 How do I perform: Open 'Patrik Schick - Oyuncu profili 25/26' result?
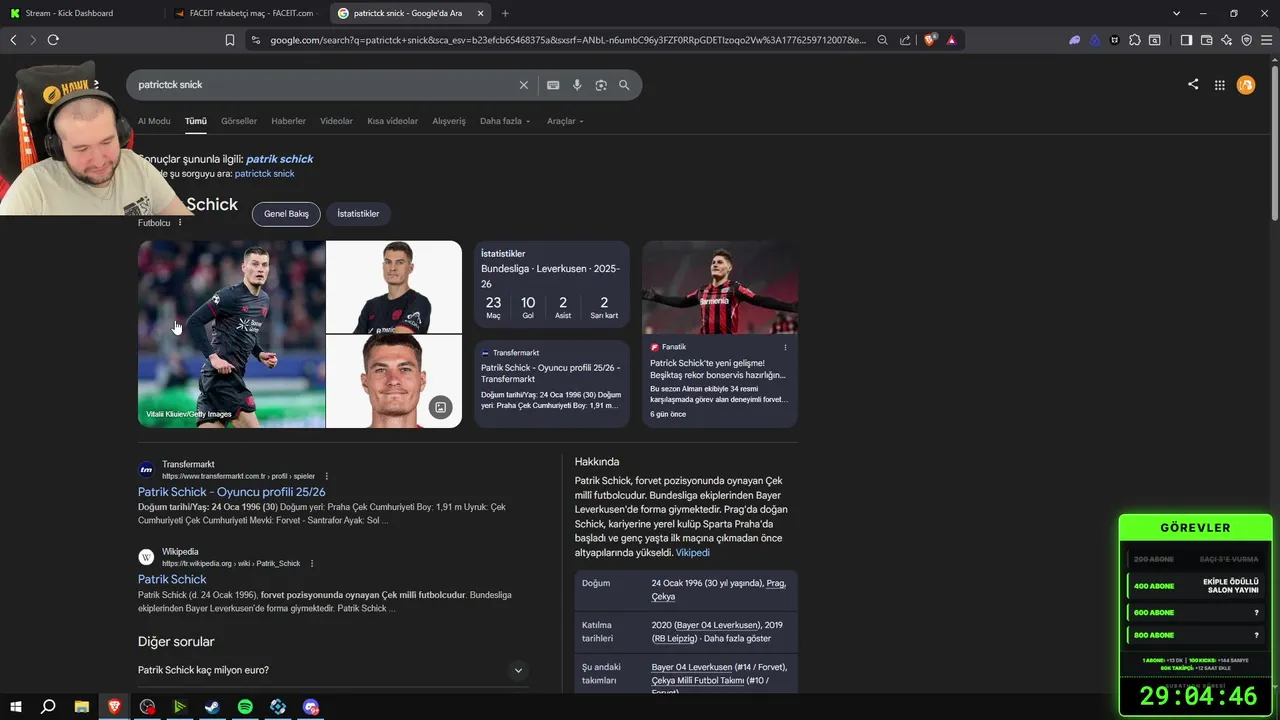pos(231,492)
